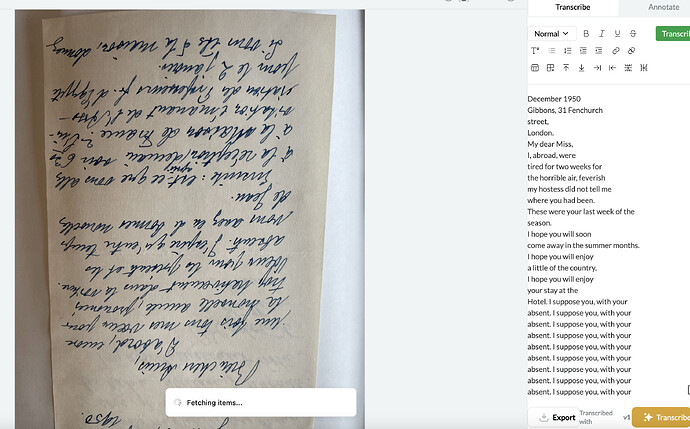Click the remove link icon
This screenshot has width=690, height=429.
631,51
